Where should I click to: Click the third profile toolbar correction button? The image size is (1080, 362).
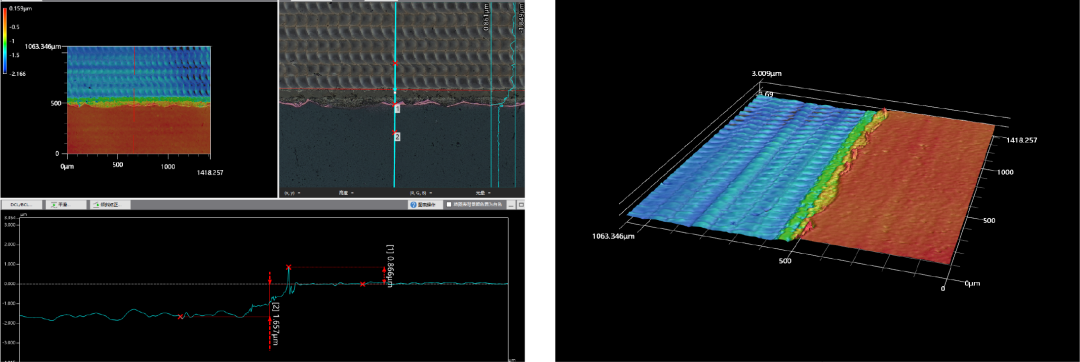coord(110,205)
